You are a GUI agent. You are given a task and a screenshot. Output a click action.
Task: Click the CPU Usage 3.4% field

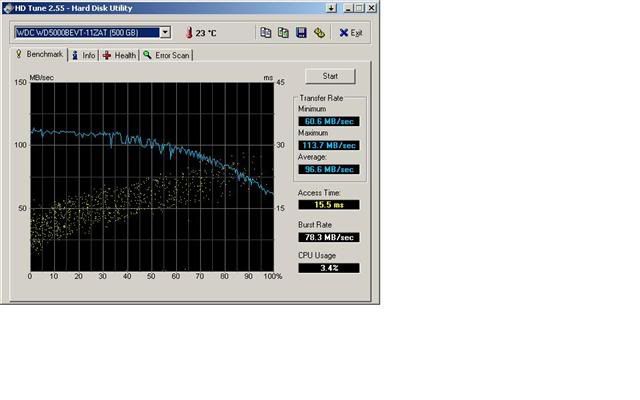click(x=329, y=268)
